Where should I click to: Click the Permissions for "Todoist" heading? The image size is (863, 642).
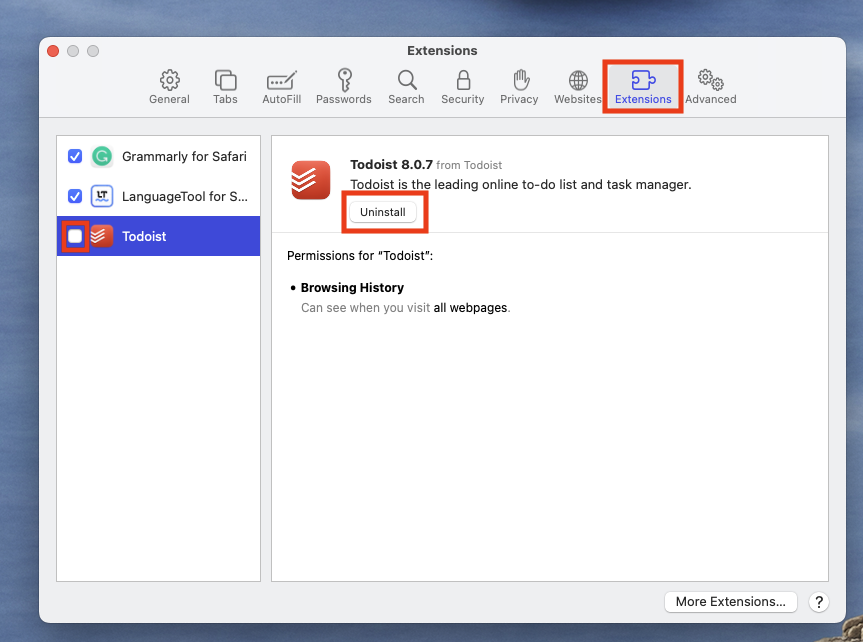(x=360, y=255)
